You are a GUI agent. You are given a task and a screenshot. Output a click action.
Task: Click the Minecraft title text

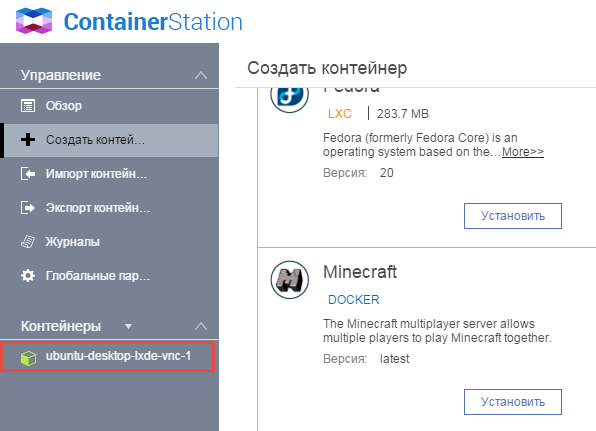pos(360,272)
